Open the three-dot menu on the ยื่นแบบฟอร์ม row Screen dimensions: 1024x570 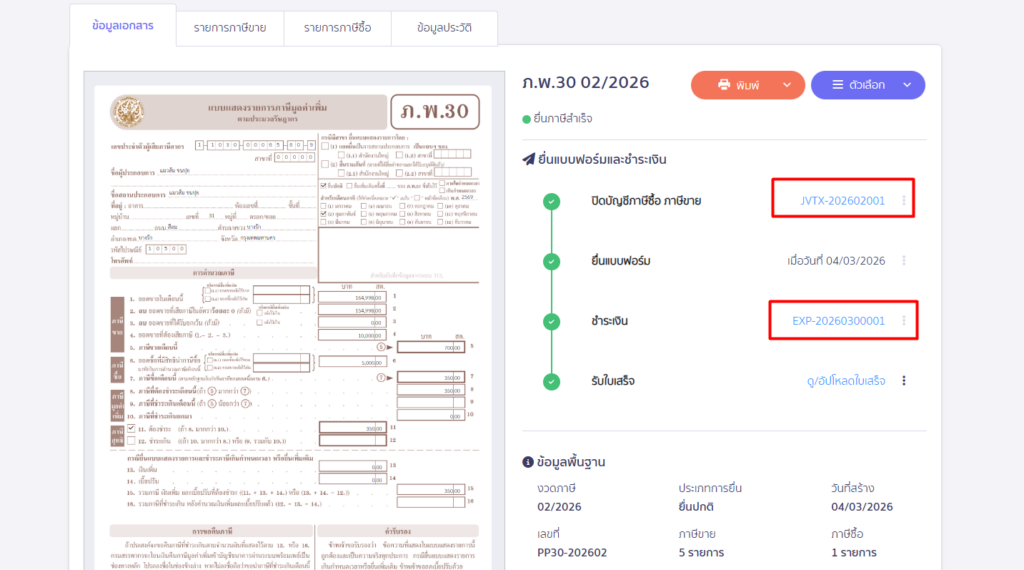click(904, 261)
